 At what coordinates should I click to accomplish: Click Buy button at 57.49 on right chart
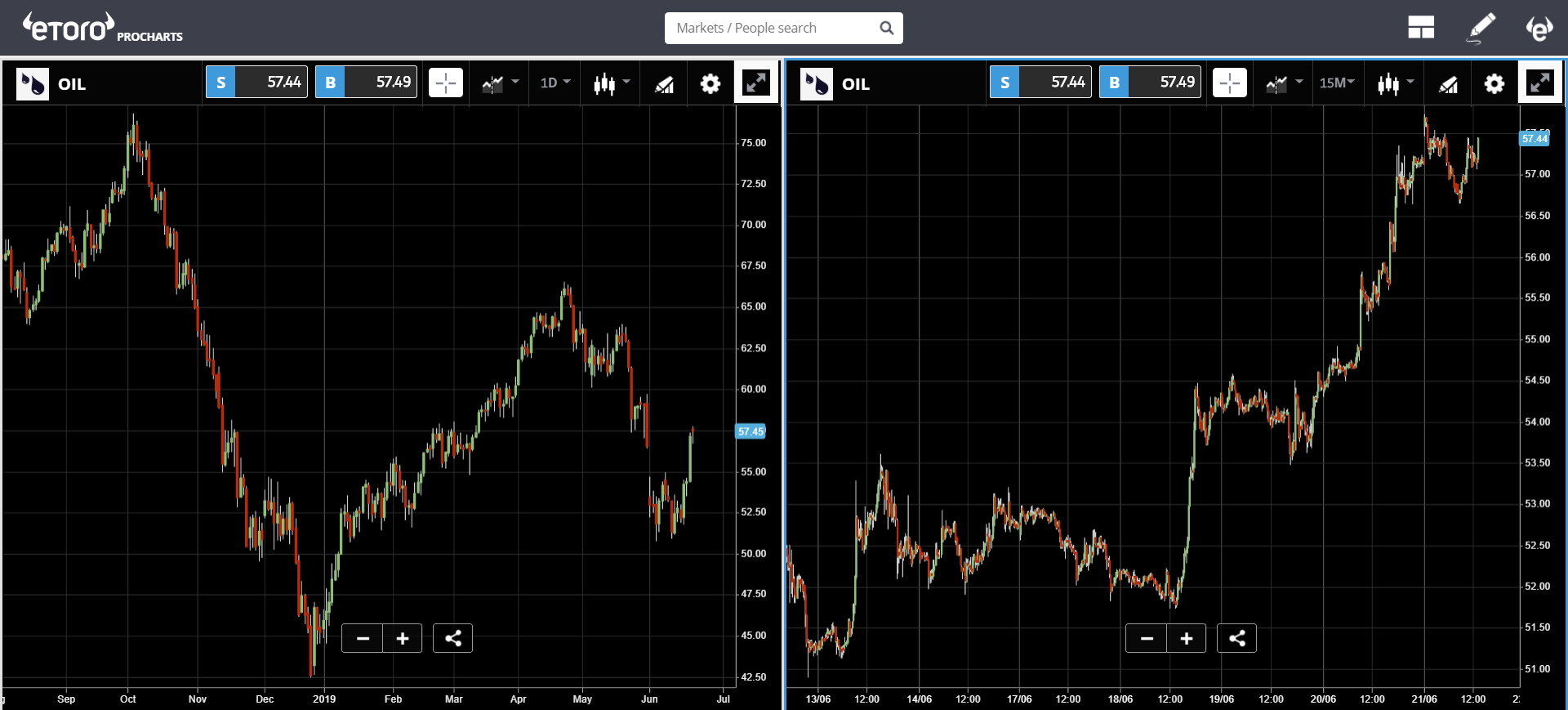(1150, 83)
